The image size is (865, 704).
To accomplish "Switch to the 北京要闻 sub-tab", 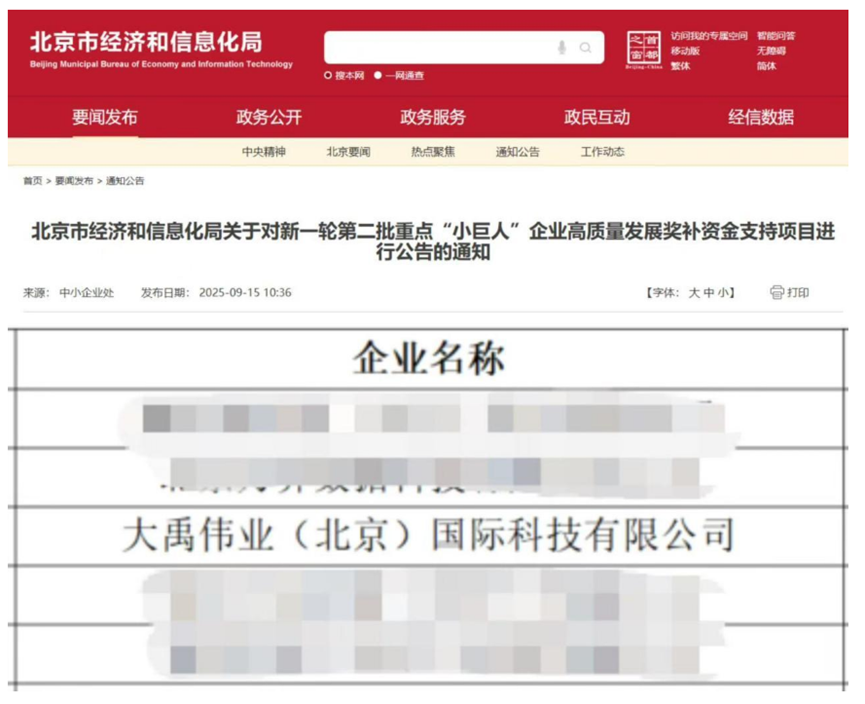I will point(348,152).
